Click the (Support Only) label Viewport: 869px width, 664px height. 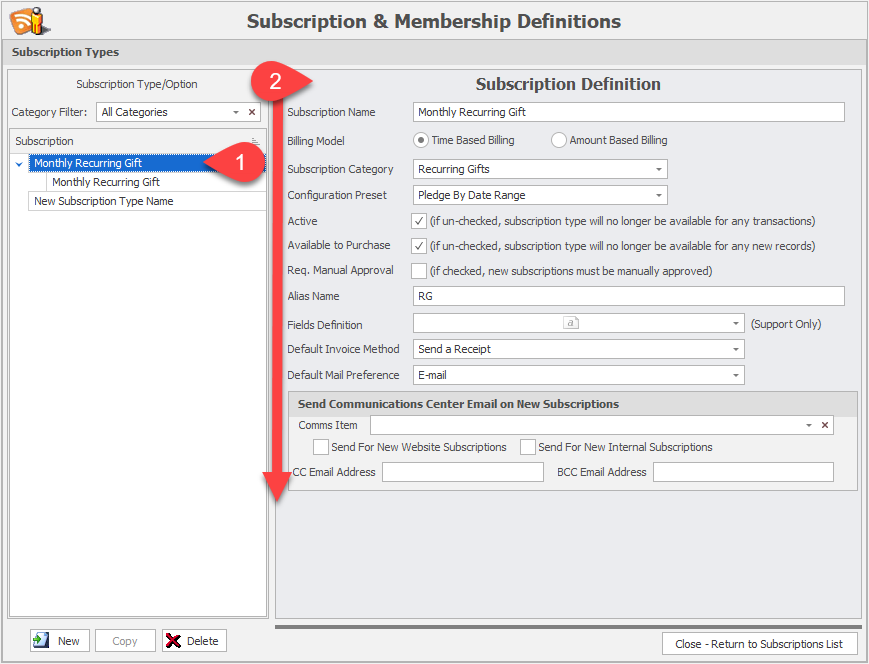click(x=786, y=324)
